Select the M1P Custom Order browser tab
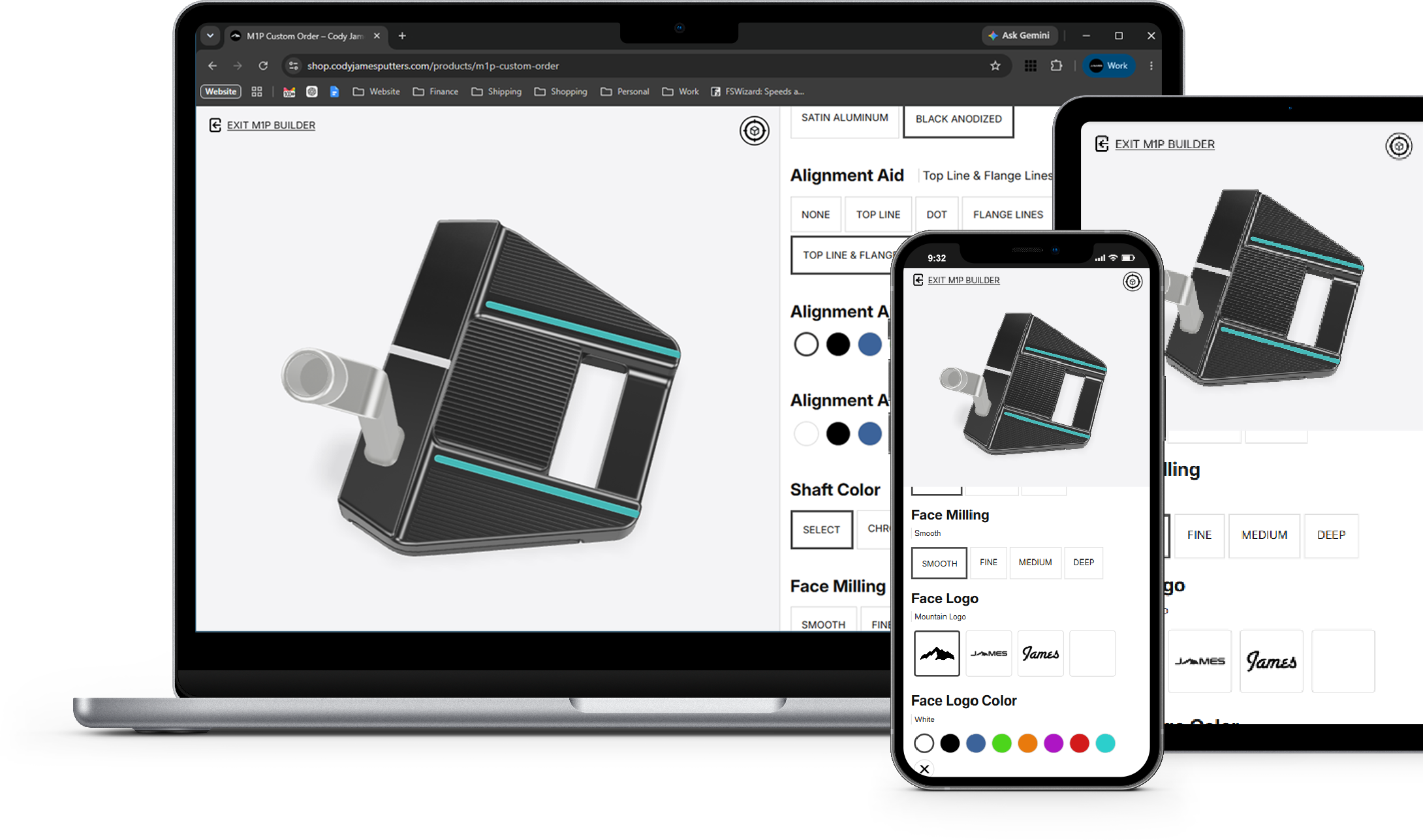The image size is (1423, 840). (x=306, y=36)
